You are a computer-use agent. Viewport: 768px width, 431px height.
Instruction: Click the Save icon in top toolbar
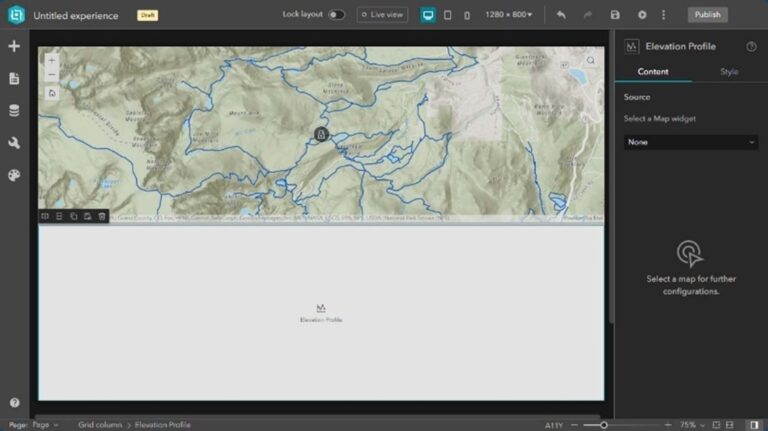(615, 15)
